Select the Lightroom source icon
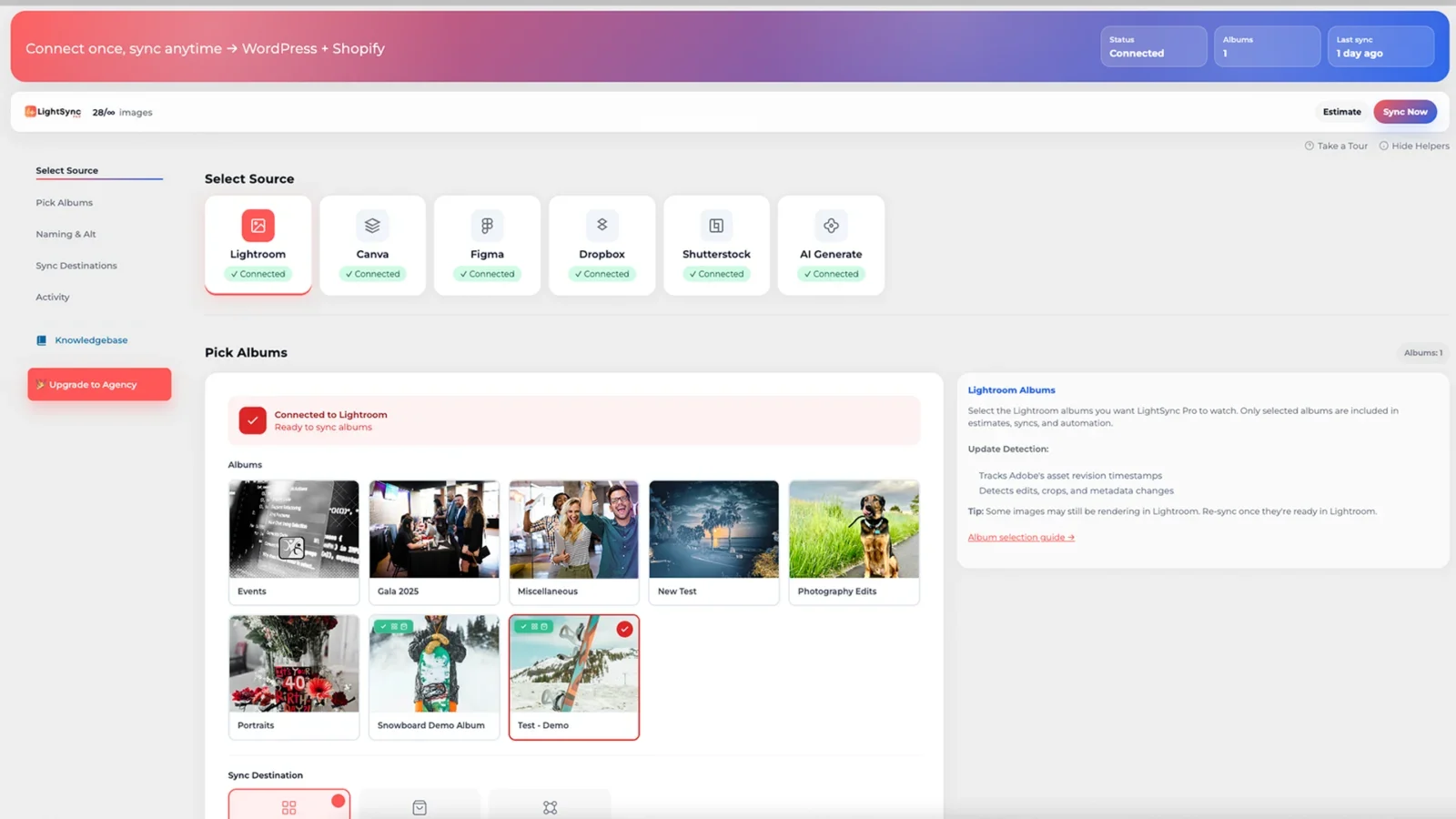This screenshot has height=819, width=1456. tap(258, 226)
